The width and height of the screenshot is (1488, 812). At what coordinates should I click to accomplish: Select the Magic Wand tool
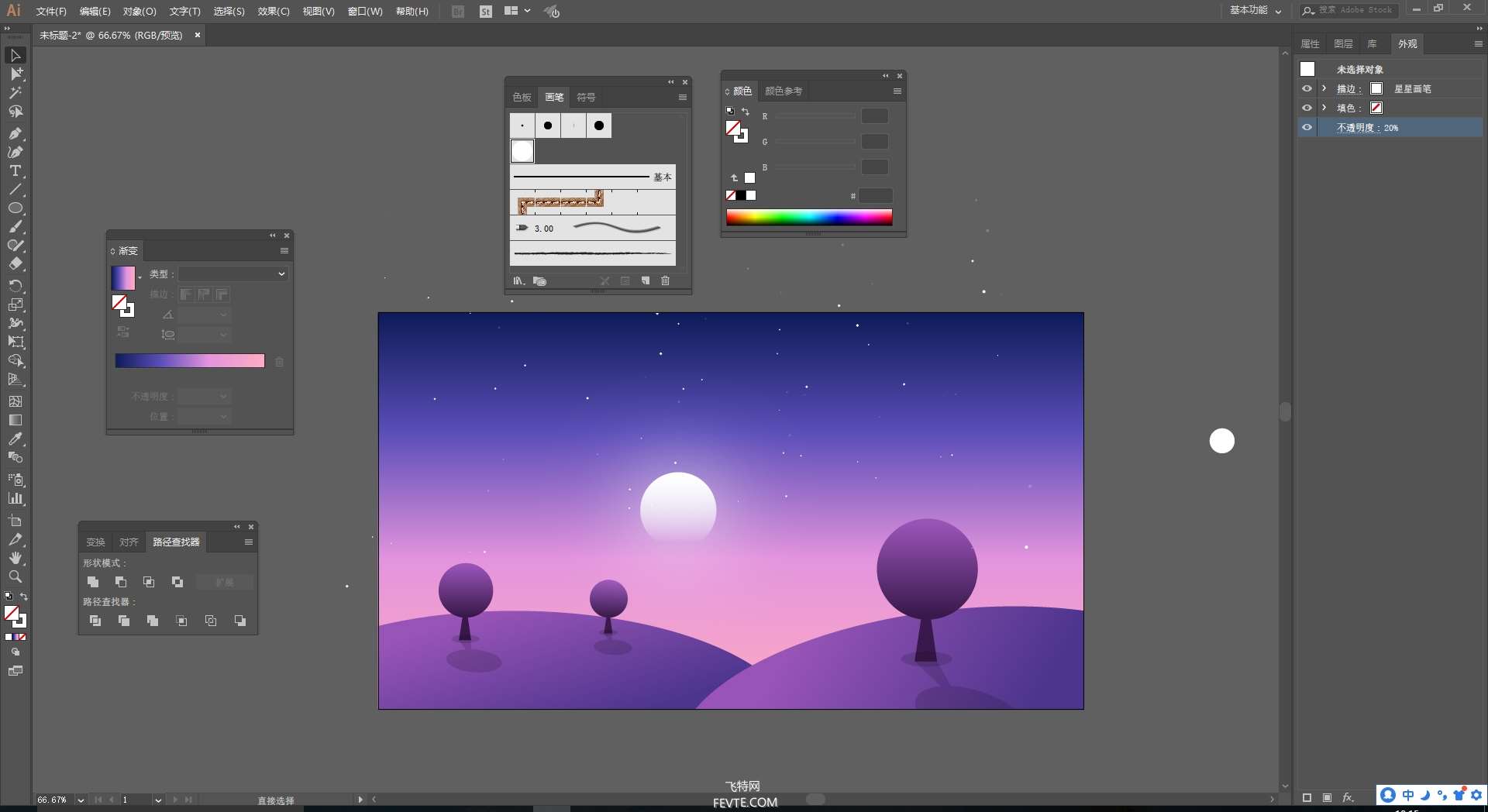click(15, 93)
